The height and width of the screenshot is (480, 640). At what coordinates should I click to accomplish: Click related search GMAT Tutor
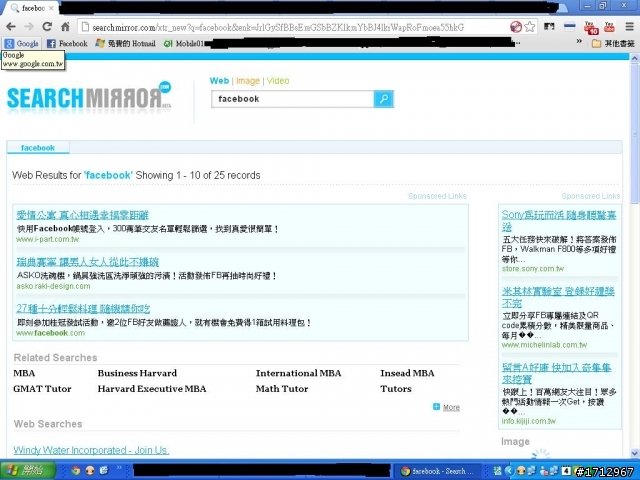point(42,389)
